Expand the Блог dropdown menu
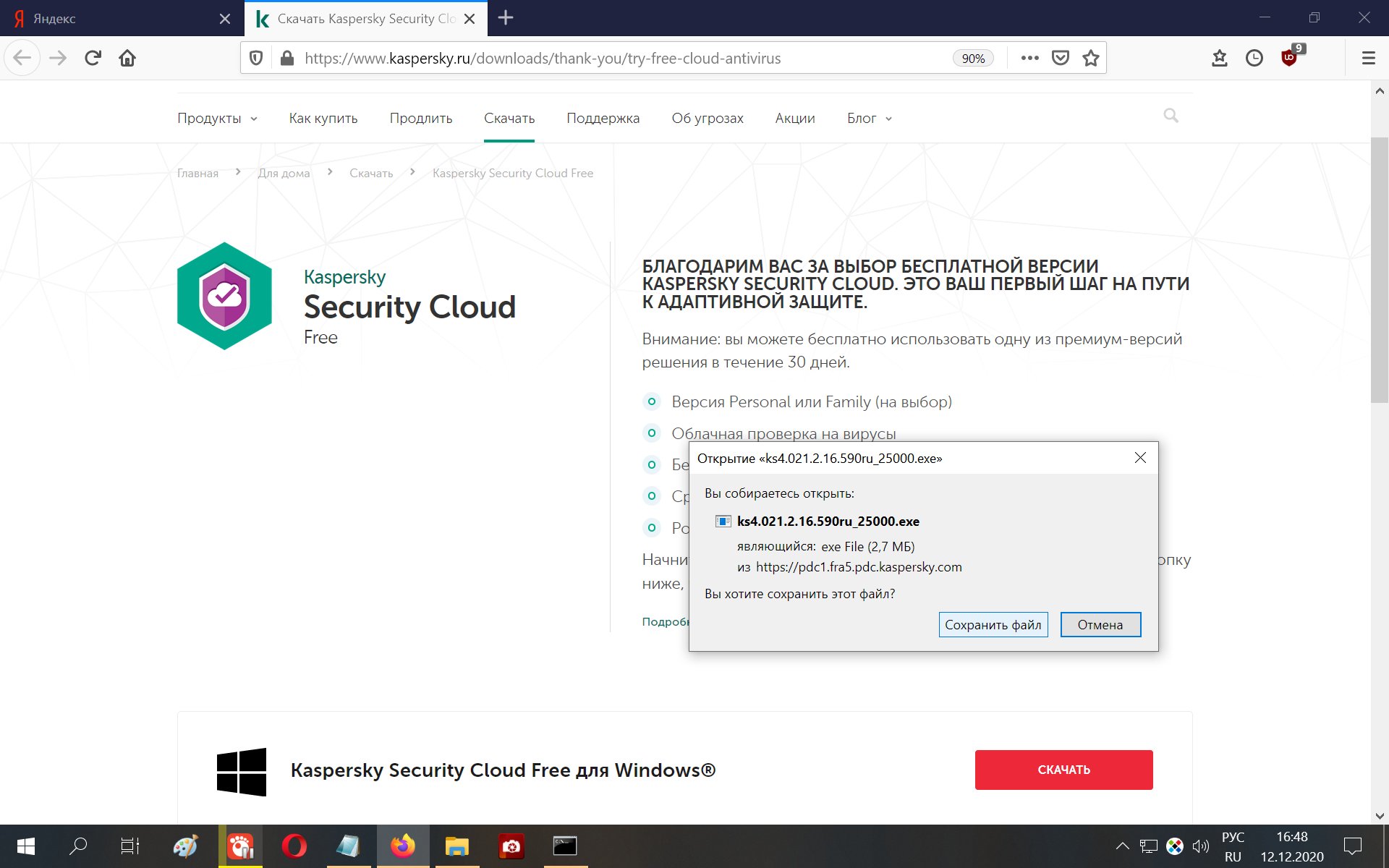Screen dimensions: 1389x868 (x=867, y=118)
